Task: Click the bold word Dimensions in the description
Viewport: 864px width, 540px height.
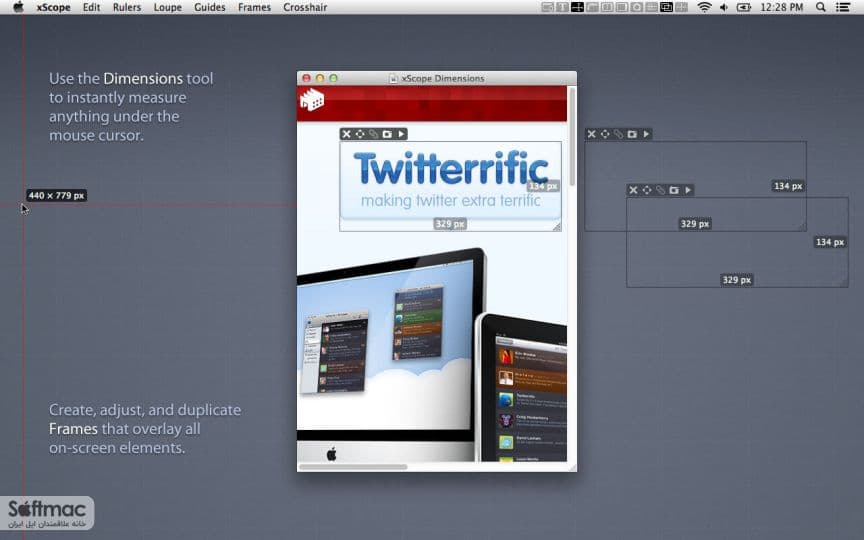Action: click(x=143, y=78)
